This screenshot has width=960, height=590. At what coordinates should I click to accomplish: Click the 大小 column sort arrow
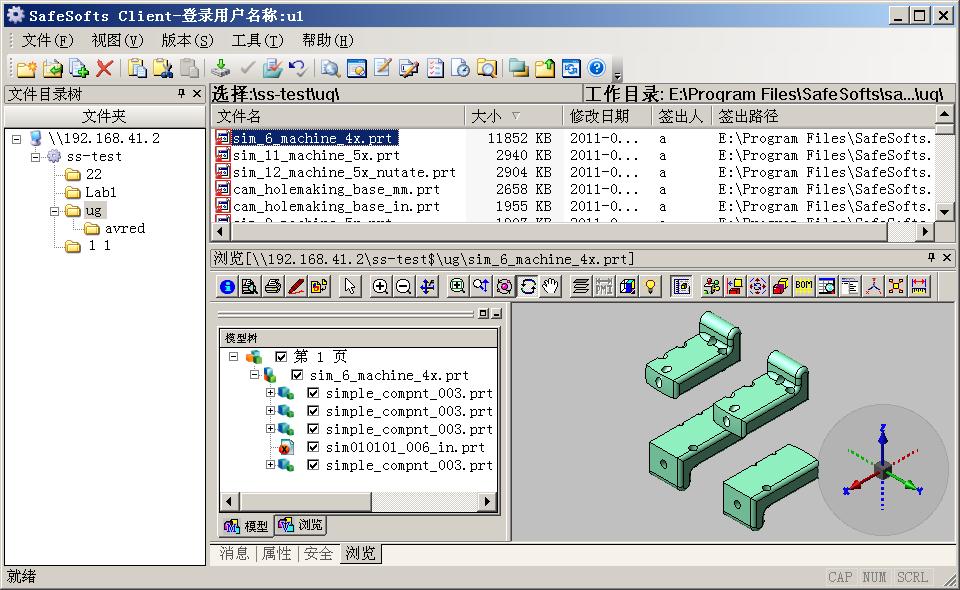516,116
